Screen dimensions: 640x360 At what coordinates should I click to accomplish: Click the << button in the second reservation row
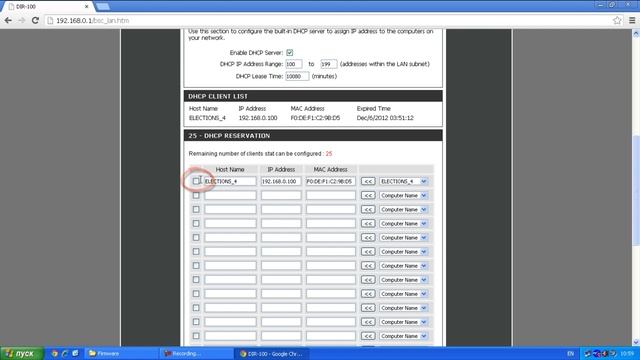(x=368, y=196)
